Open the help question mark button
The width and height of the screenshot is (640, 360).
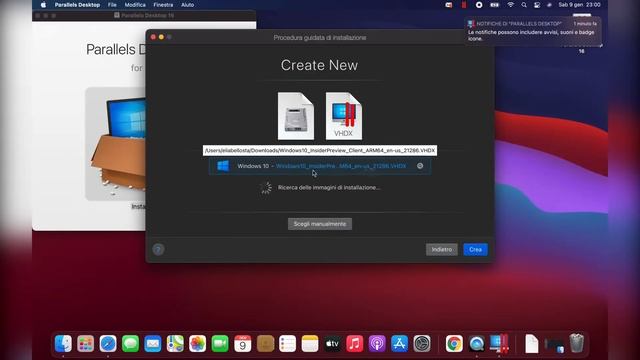(158, 249)
